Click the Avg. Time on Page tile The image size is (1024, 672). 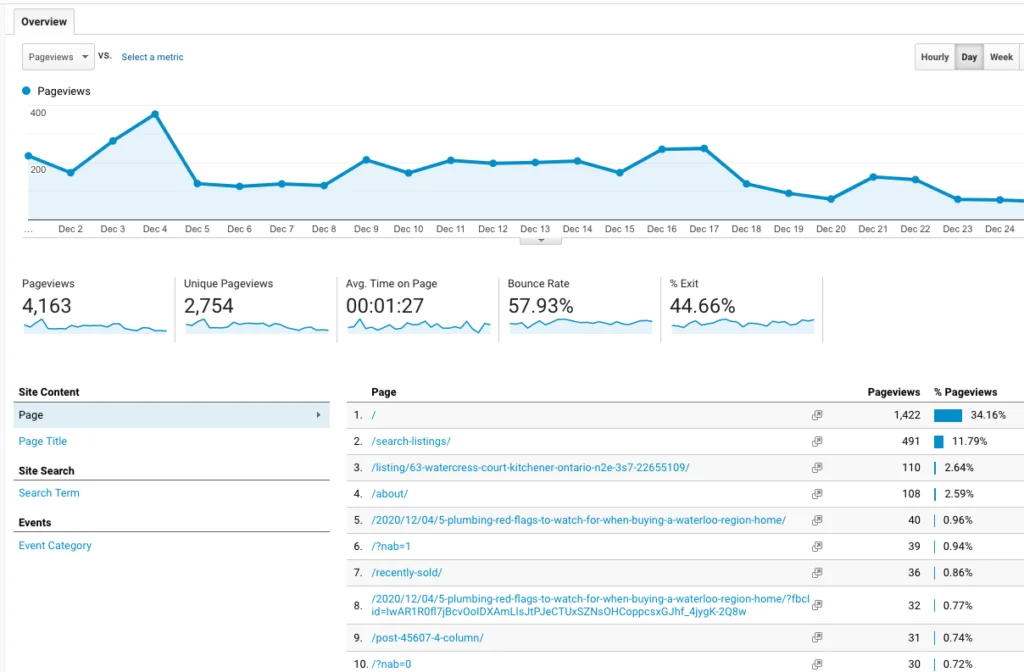pos(418,308)
